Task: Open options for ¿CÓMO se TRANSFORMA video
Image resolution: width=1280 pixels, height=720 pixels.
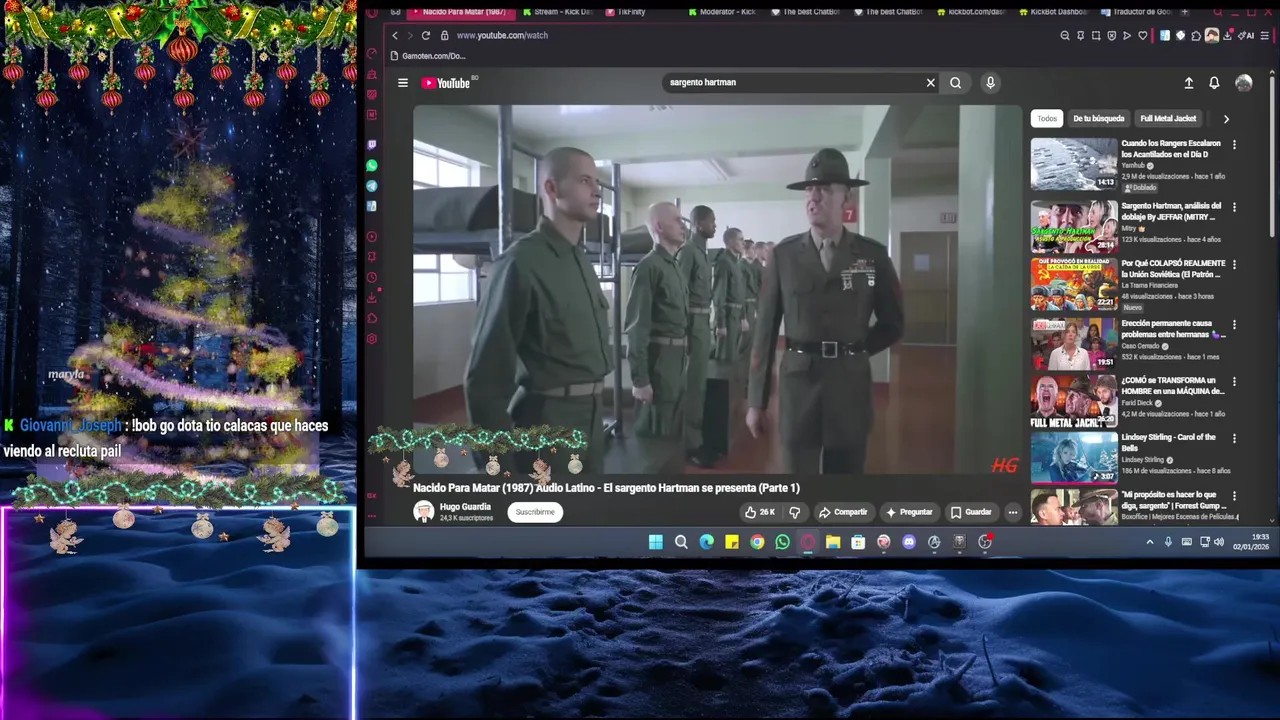Action: tap(1234, 381)
